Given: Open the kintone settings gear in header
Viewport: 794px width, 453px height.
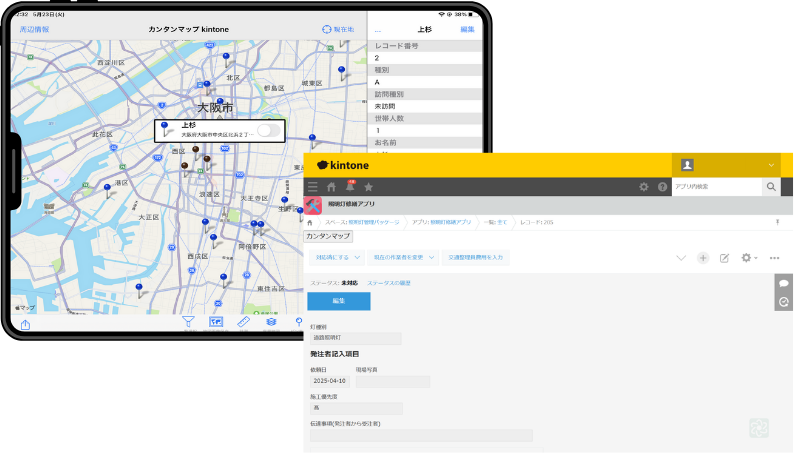Looking at the screenshot, I should [x=644, y=187].
